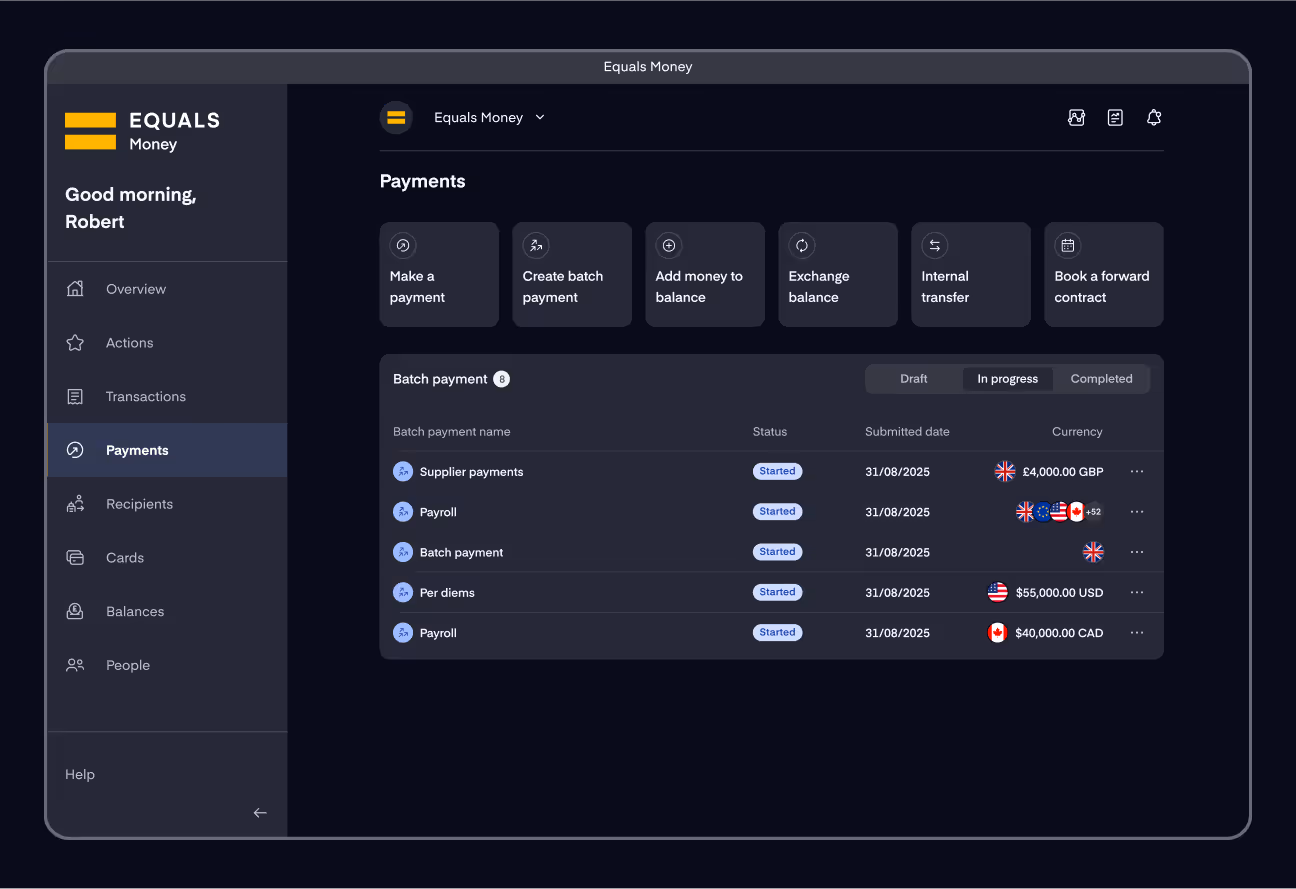Go to Transactions in the sidebar

pyautogui.click(x=166, y=397)
